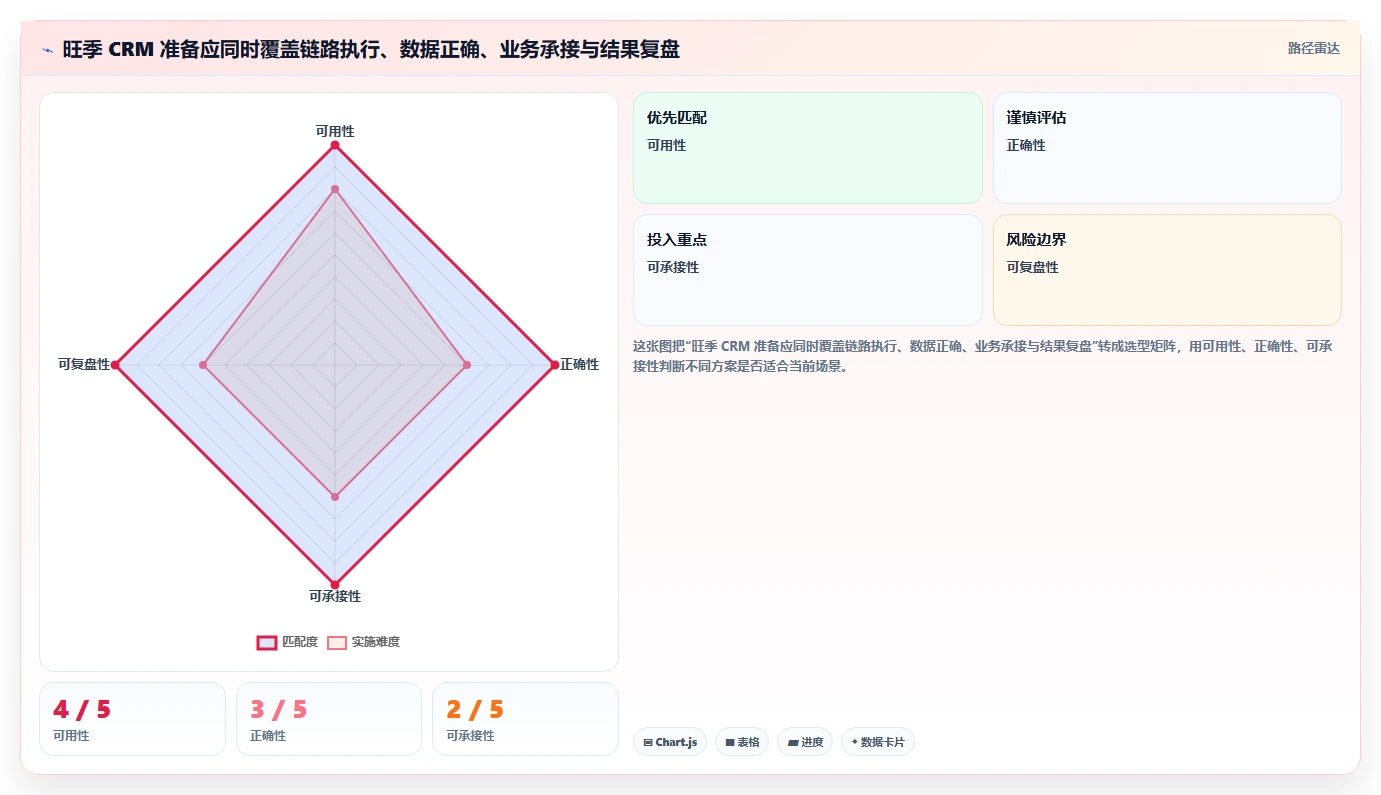Screen dimensions: 1381x795
Task: Click the 可复盘性 axis label left of radar
Action: pyautogui.click(x=84, y=364)
